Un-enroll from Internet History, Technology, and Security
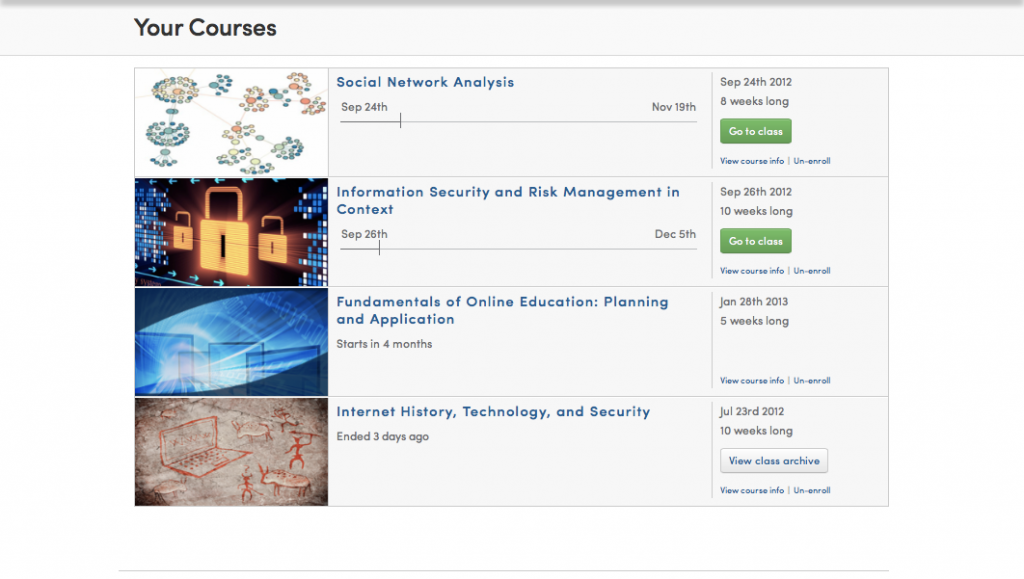Viewport: 1024px width, 579px height. point(811,490)
